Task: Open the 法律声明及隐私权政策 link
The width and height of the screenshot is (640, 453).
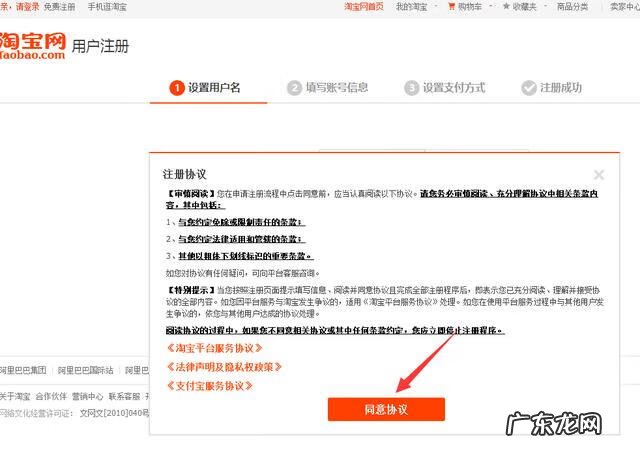Action: [224, 367]
